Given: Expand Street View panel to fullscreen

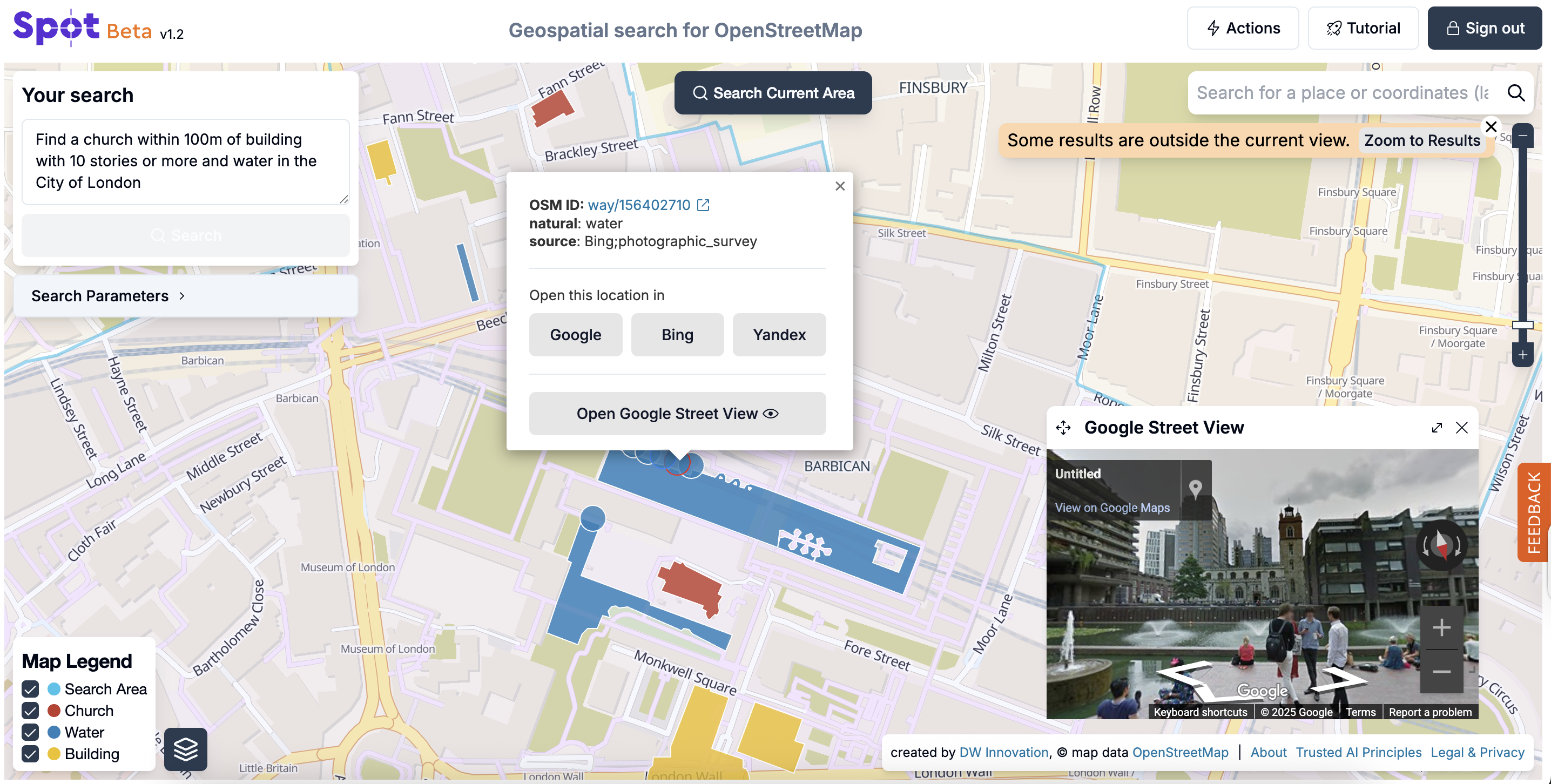Looking at the screenshot, I should pyautogui.click(x=1437, y=428).
